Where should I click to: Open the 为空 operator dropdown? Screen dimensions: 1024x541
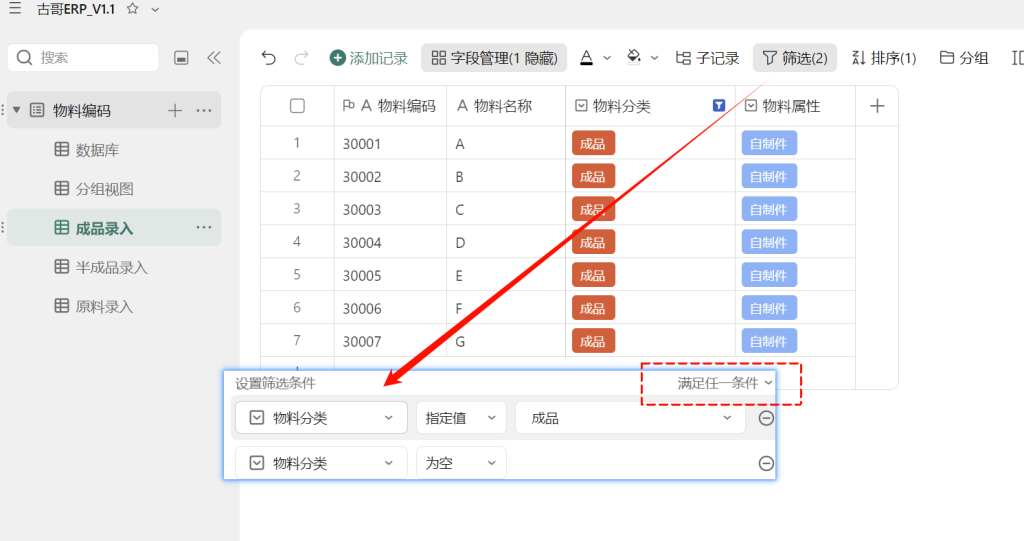coord(461,463)
